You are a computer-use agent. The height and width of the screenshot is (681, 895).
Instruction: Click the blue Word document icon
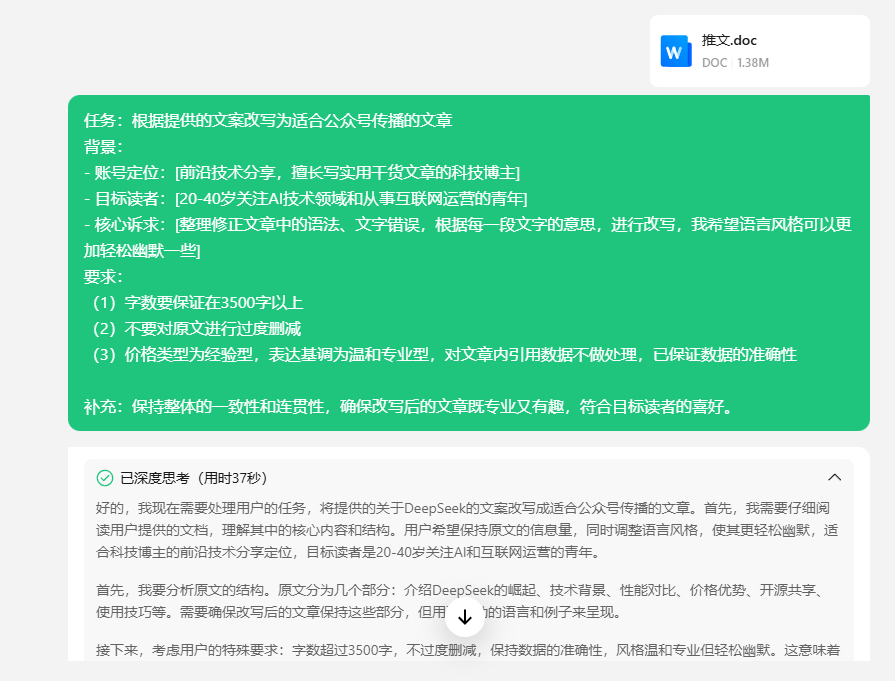tap(676, 51)
